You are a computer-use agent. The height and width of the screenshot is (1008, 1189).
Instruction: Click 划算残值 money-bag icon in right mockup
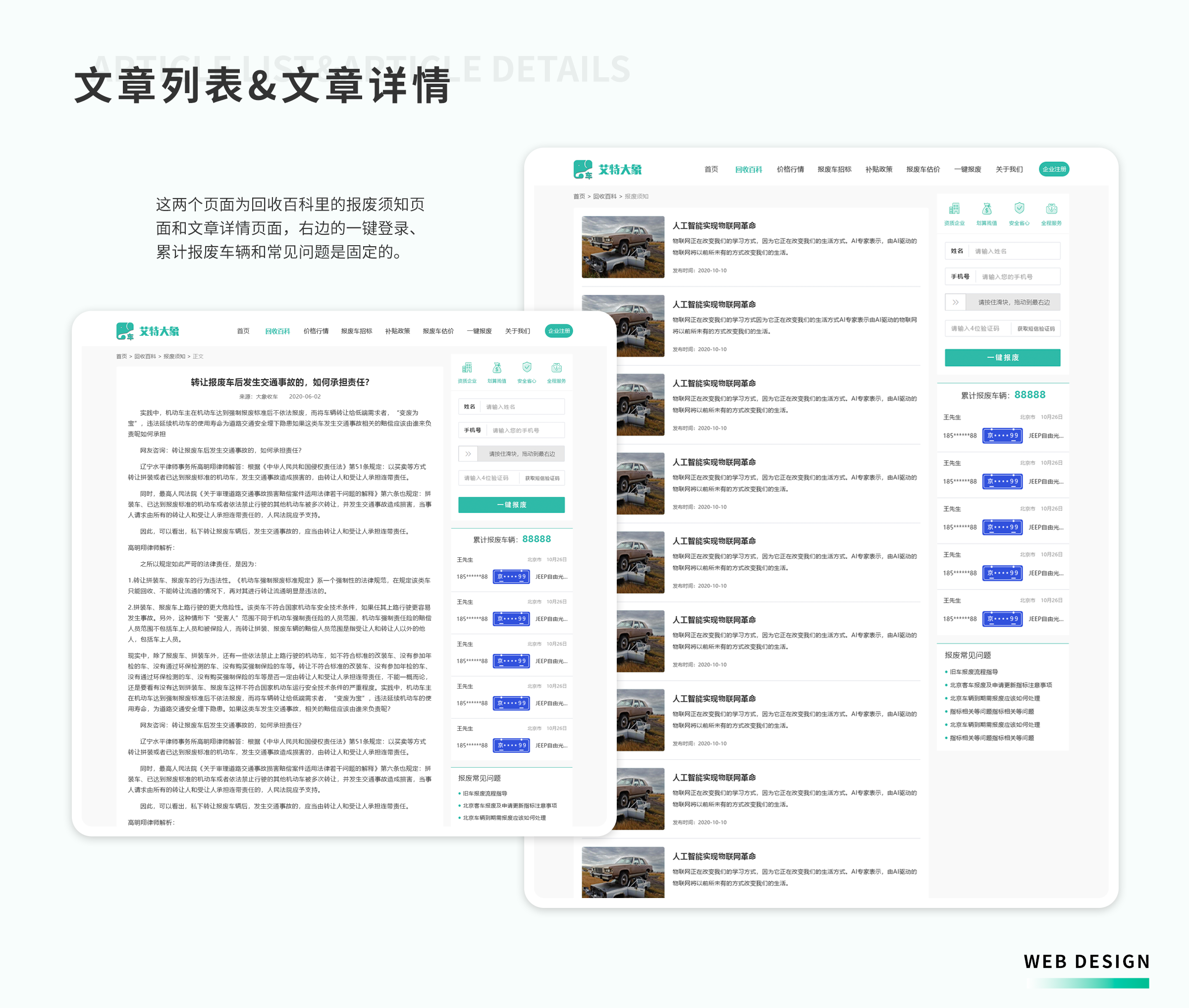(x=987, y=209)
